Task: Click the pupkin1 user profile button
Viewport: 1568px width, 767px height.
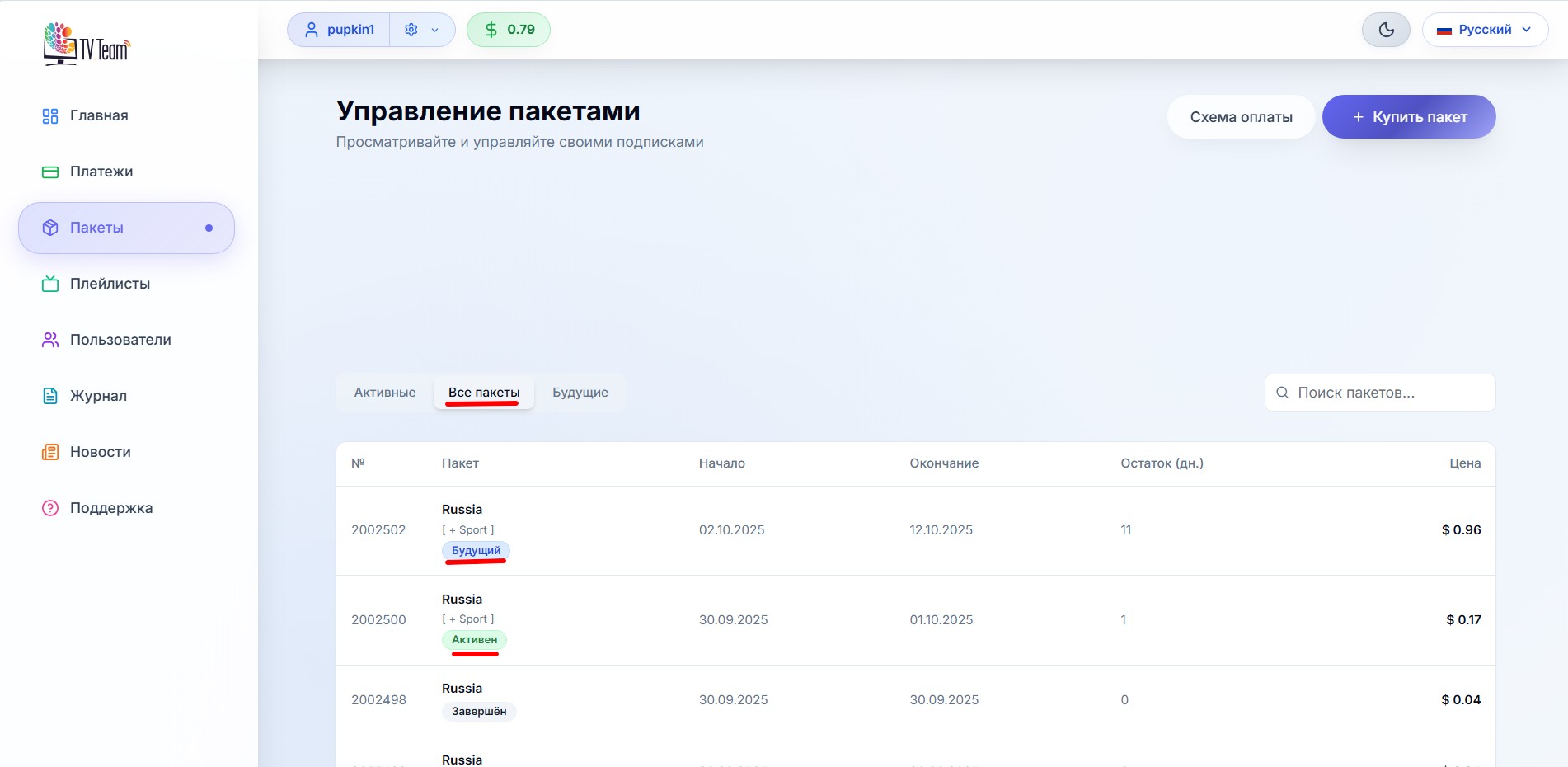Action: click(x=339, y=30)
